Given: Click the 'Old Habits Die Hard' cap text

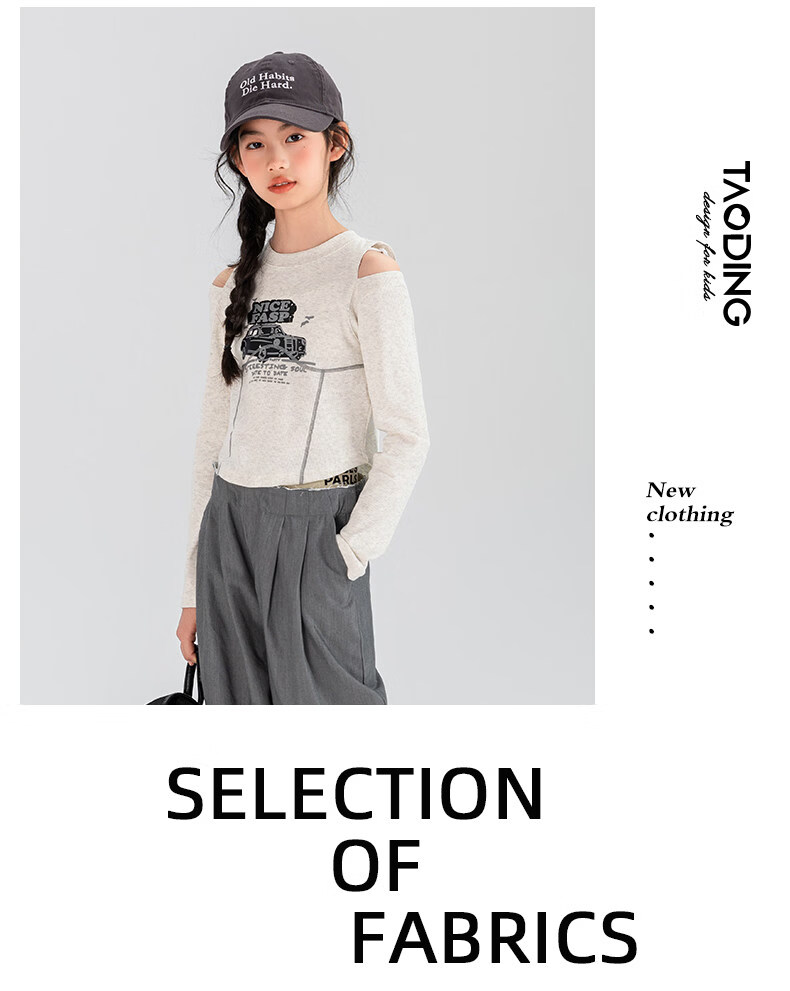Looking at the screenshot, I should [267, 83].
